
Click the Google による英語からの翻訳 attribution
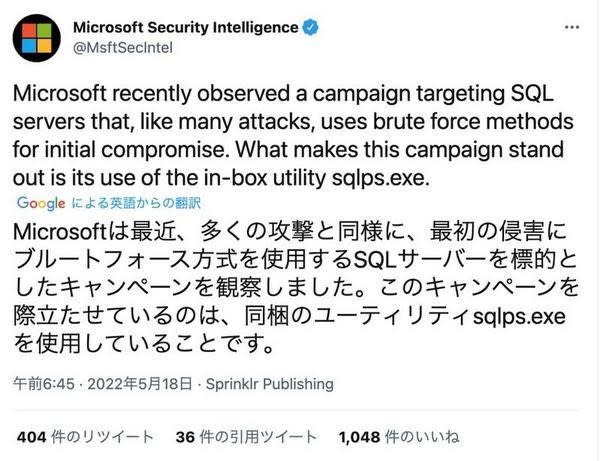click(109, 203)
